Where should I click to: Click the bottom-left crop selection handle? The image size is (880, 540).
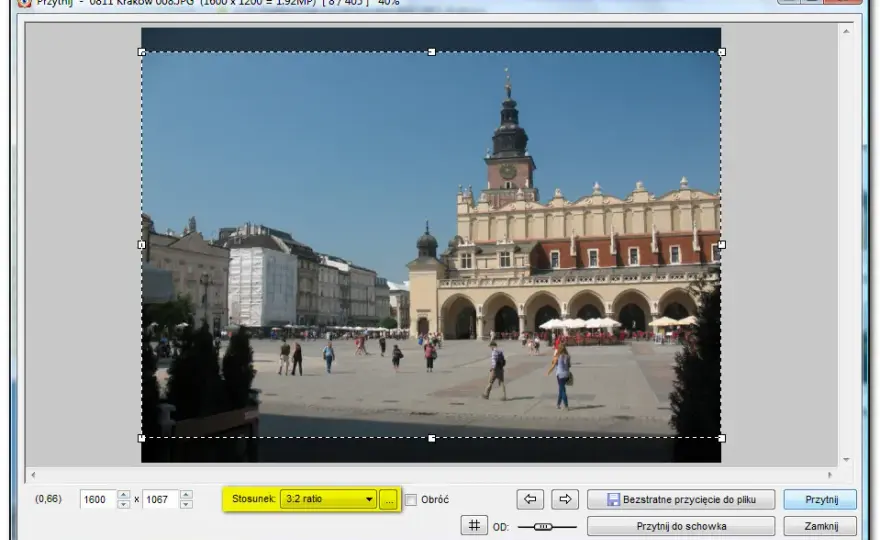(x=141, y=438)
